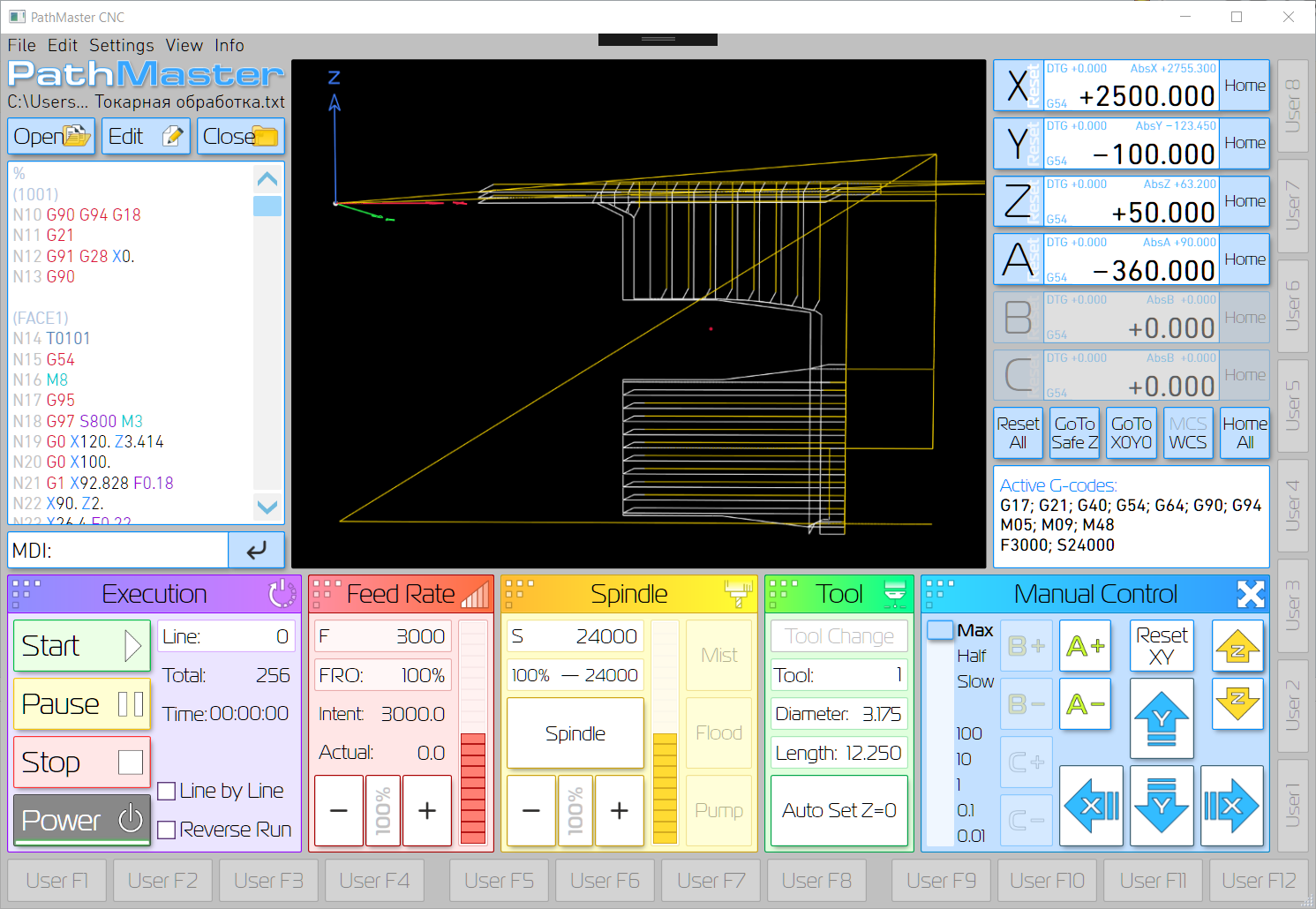Submit the MDI command with enter arrow

pyautogui.click(x=256, y=550)
